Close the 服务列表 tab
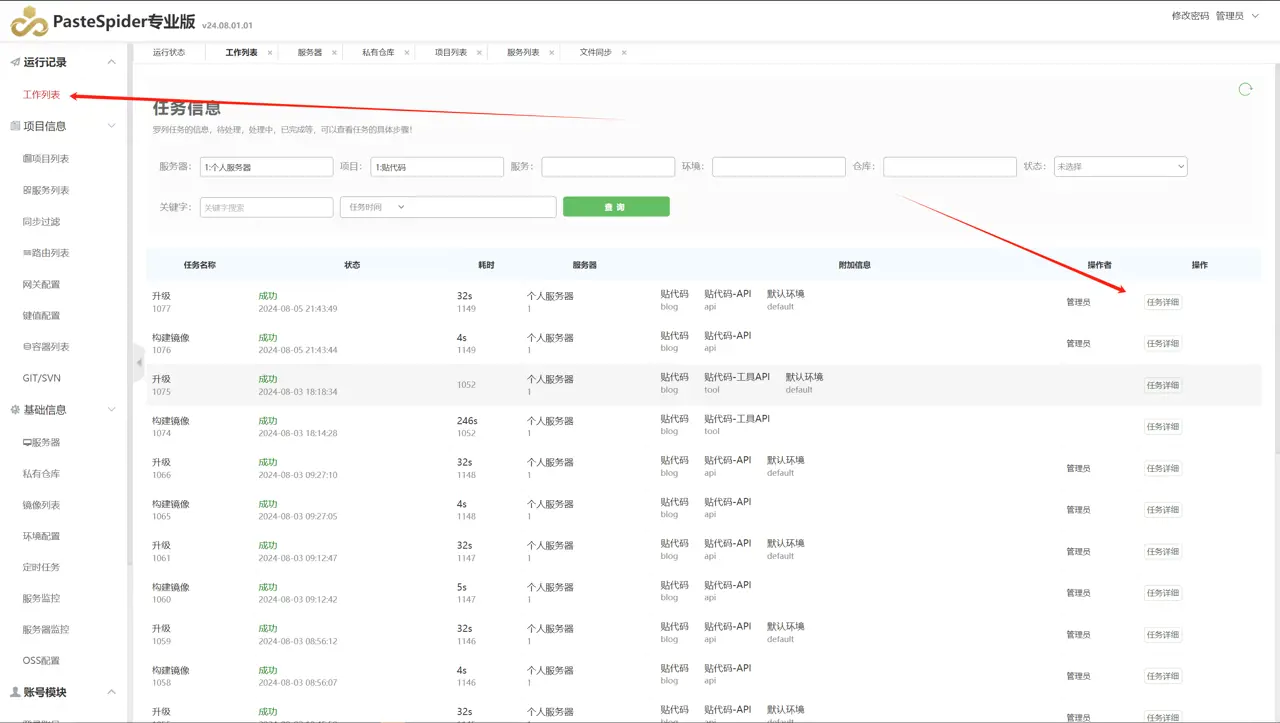Viewport: 1280px width, 723px height. click(552, 53)
